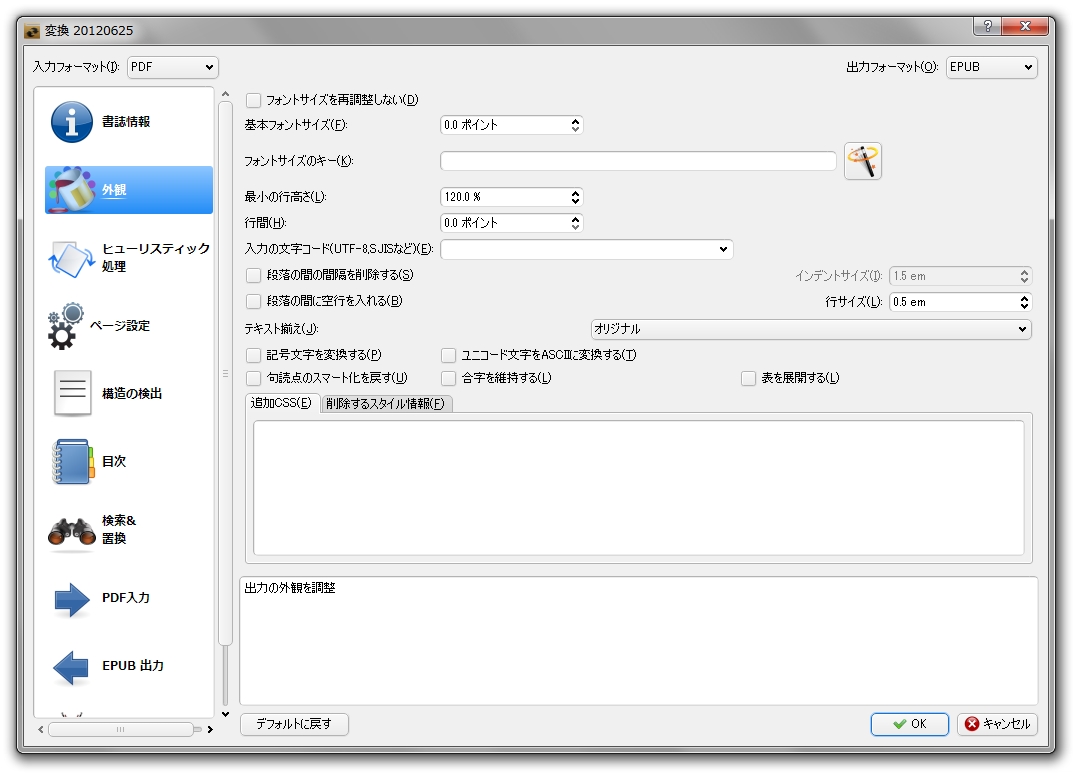
Task: Check 段落の間に空行を入れる
Action: (x=253, y=301)
